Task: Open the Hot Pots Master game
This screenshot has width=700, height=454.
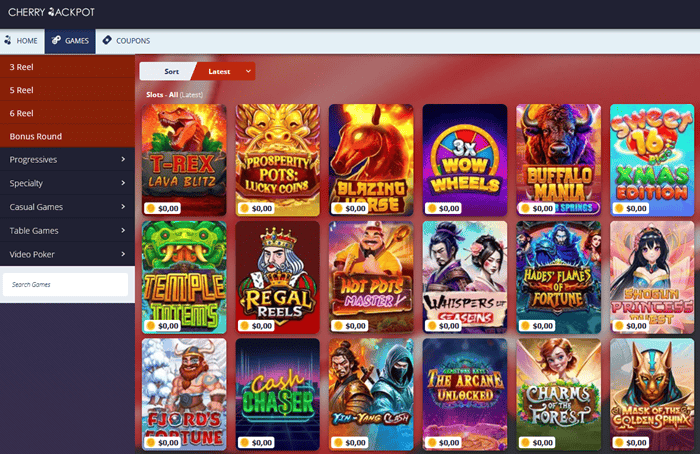Action: coord(371,277)
